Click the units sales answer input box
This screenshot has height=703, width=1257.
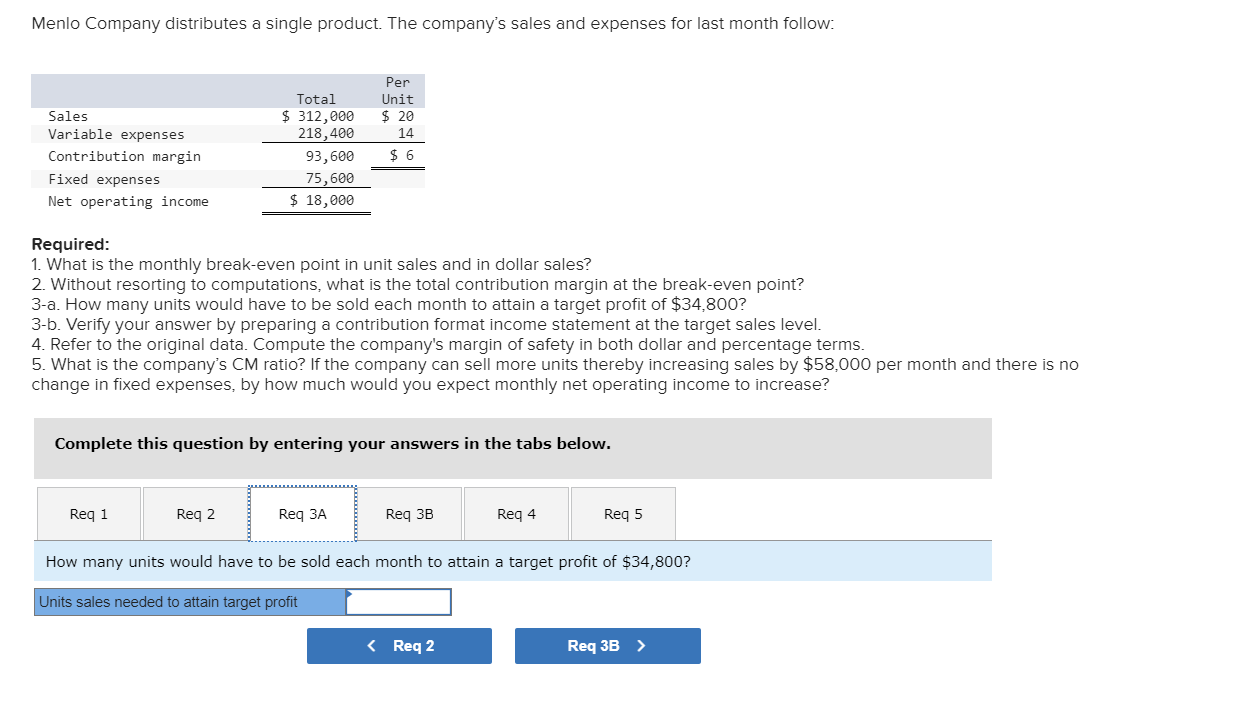pos(399,601)
